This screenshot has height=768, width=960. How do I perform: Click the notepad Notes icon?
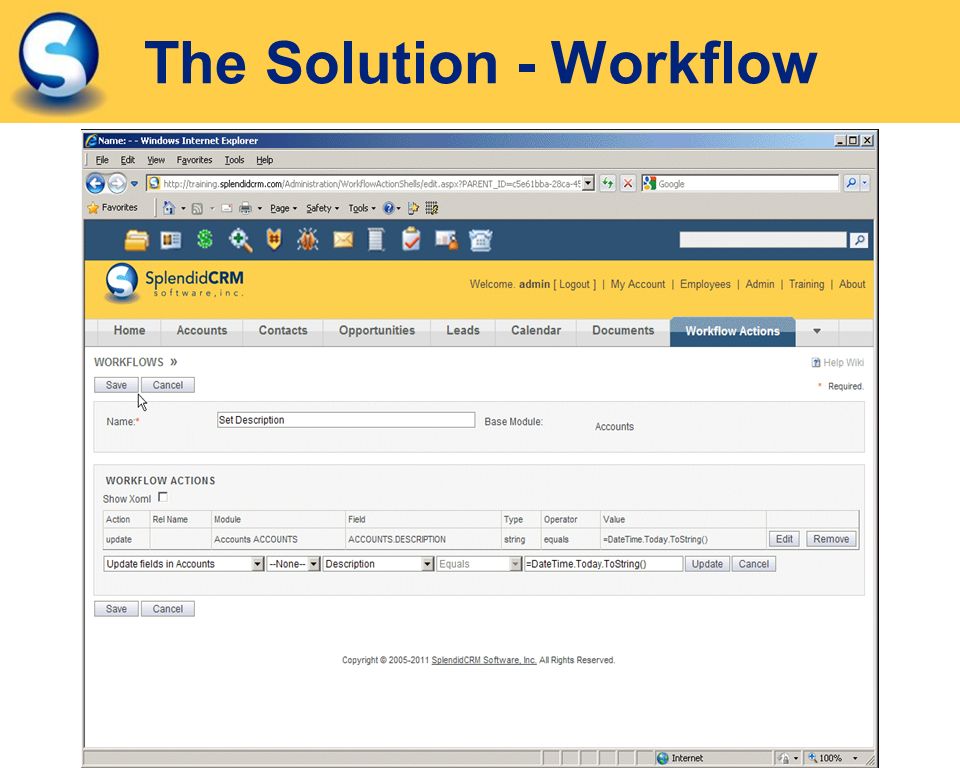coord(376,239)
